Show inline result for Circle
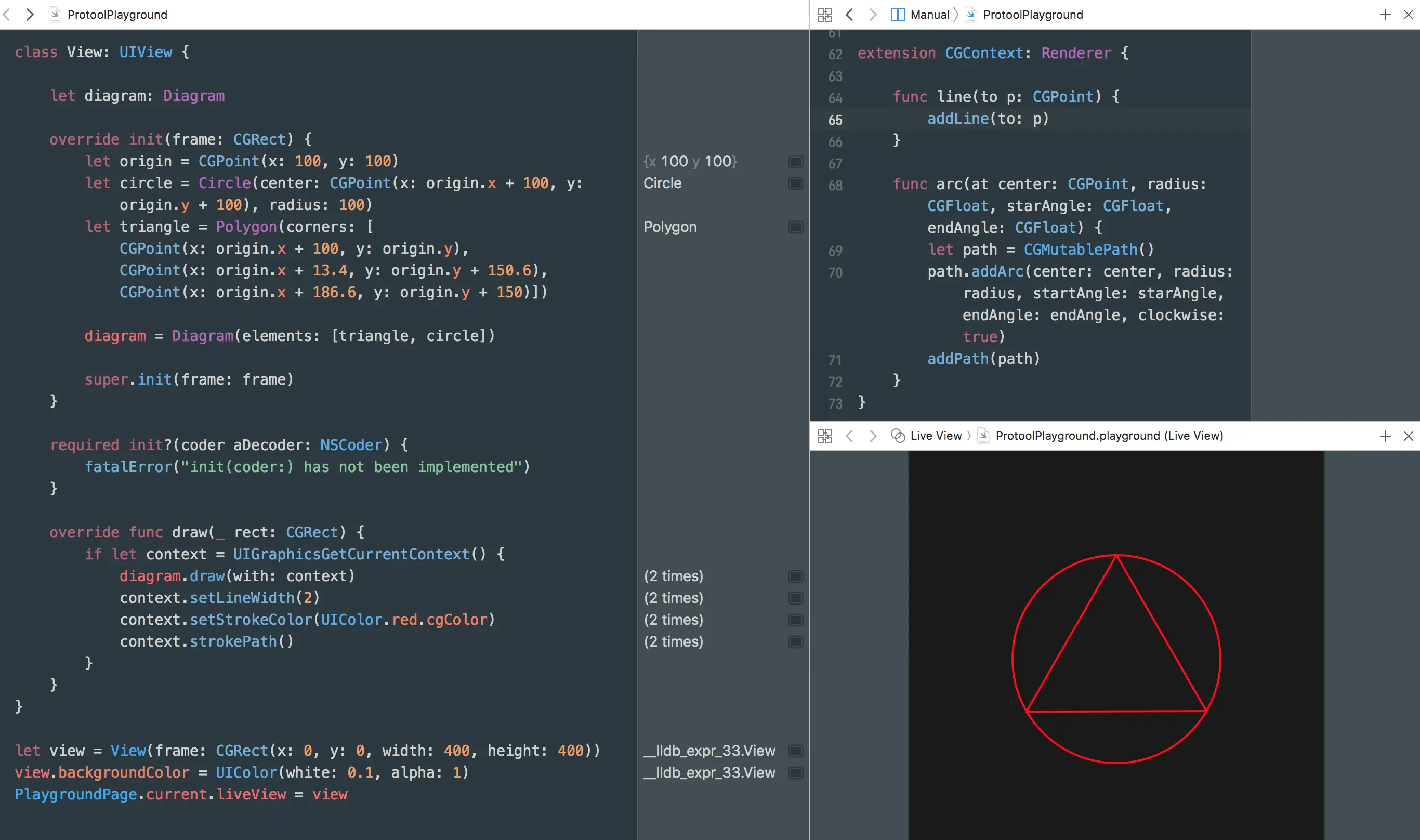The image size is (1420, 840). [x=795, y=183]
